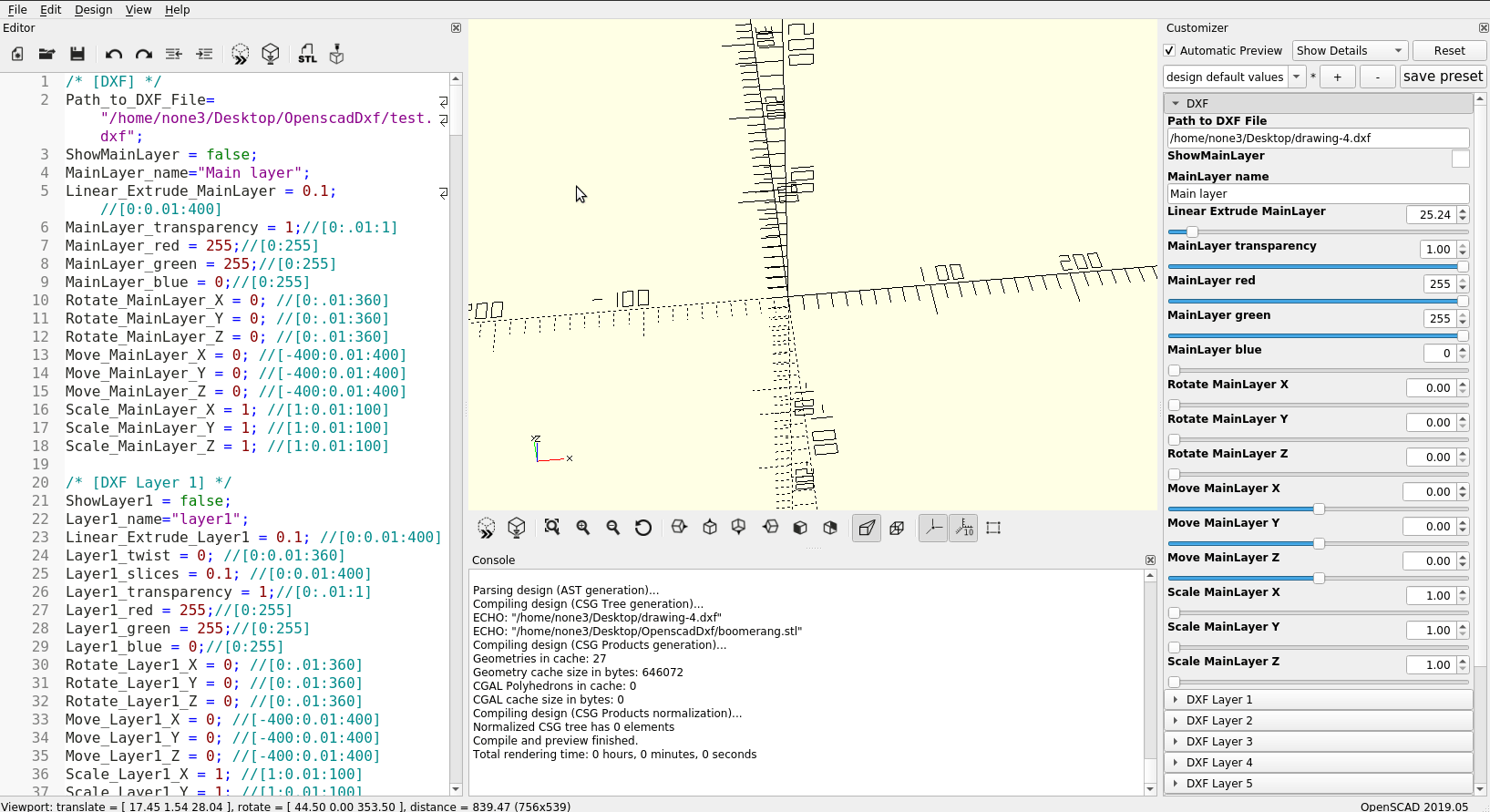Zoom out the 3D viewport
Screen dimensions: 1490x812
click(x=613, y=528)
